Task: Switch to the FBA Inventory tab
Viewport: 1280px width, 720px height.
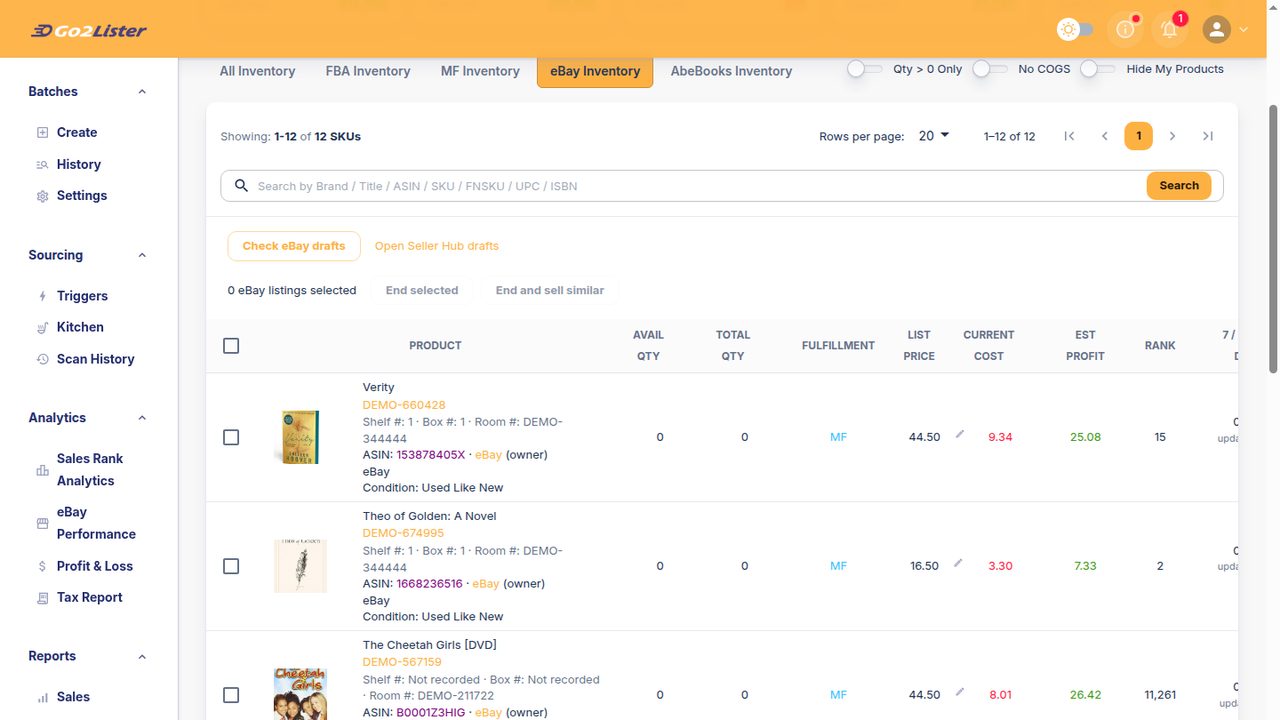Action: [x=368, y=71]
